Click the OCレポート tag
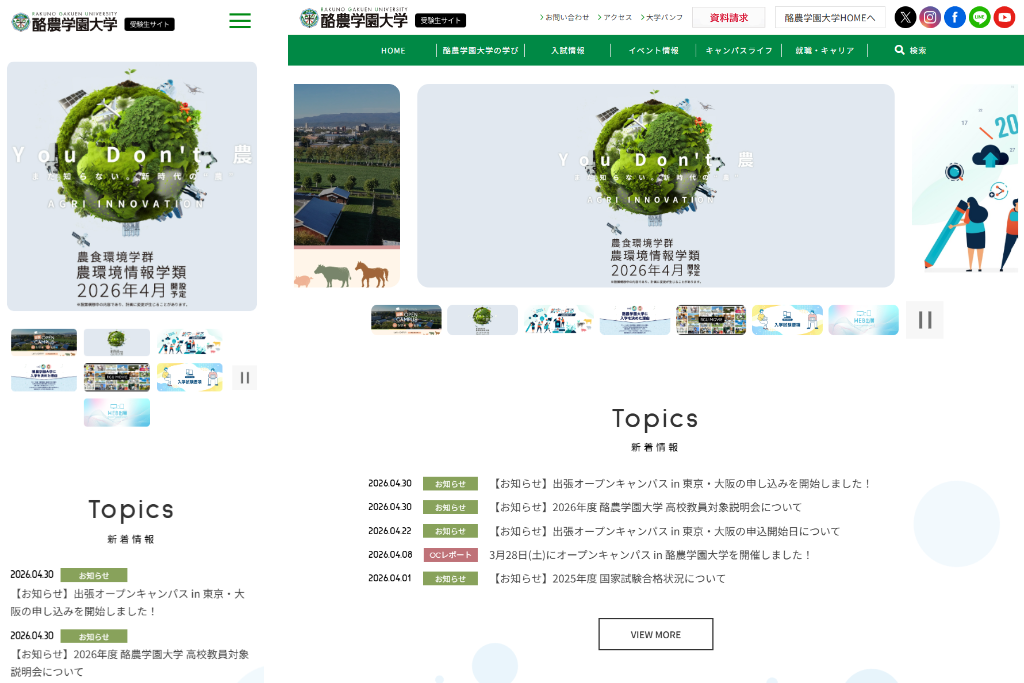Image resolution: width=1024 pixels, height=683 pixels. click(x=451, y=555)
